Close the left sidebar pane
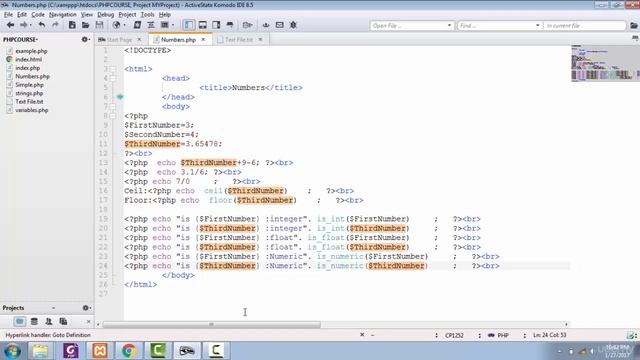640x360 pixels. pos(89,322)
